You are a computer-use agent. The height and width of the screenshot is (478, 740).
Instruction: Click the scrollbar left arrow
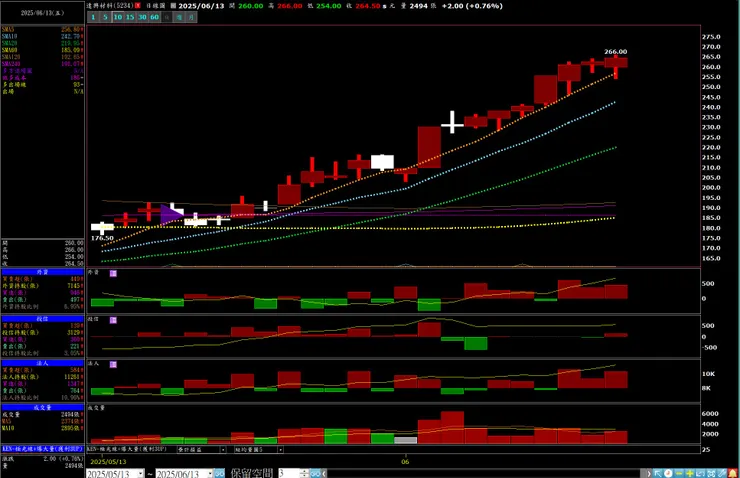(x=324, y=473)
